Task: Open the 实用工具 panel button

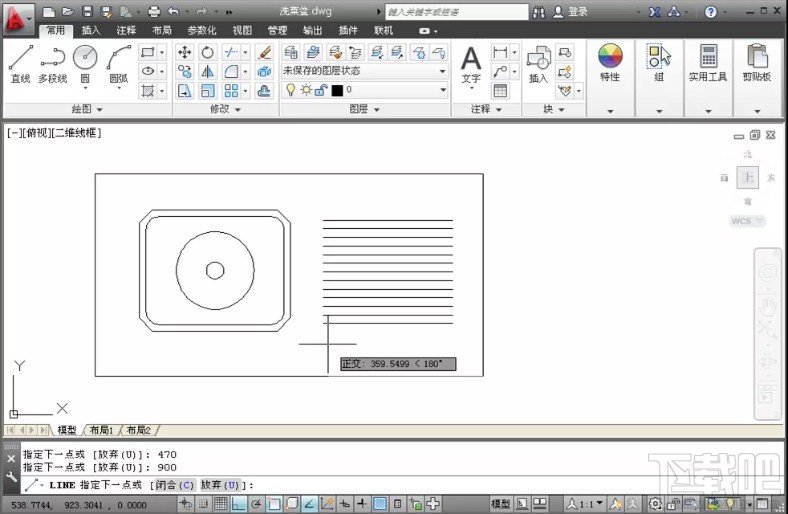Action: (708, 63)
